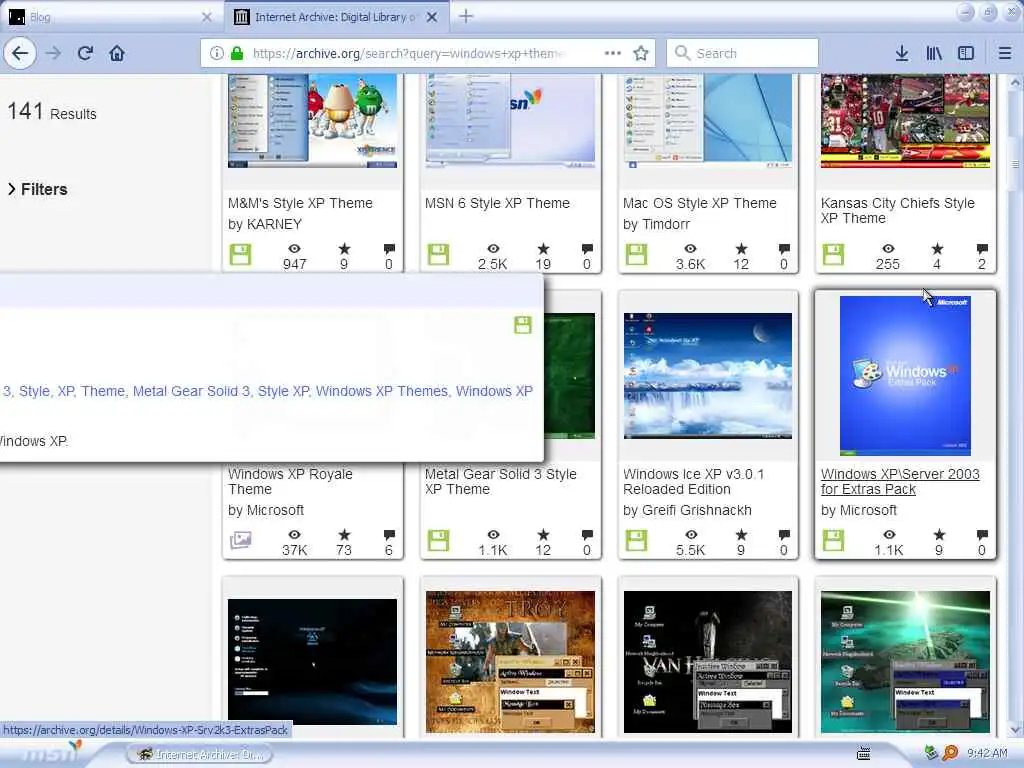Screen dimensions: 1024x768
Task: Open the downloads panel
Action: (902, 53)
